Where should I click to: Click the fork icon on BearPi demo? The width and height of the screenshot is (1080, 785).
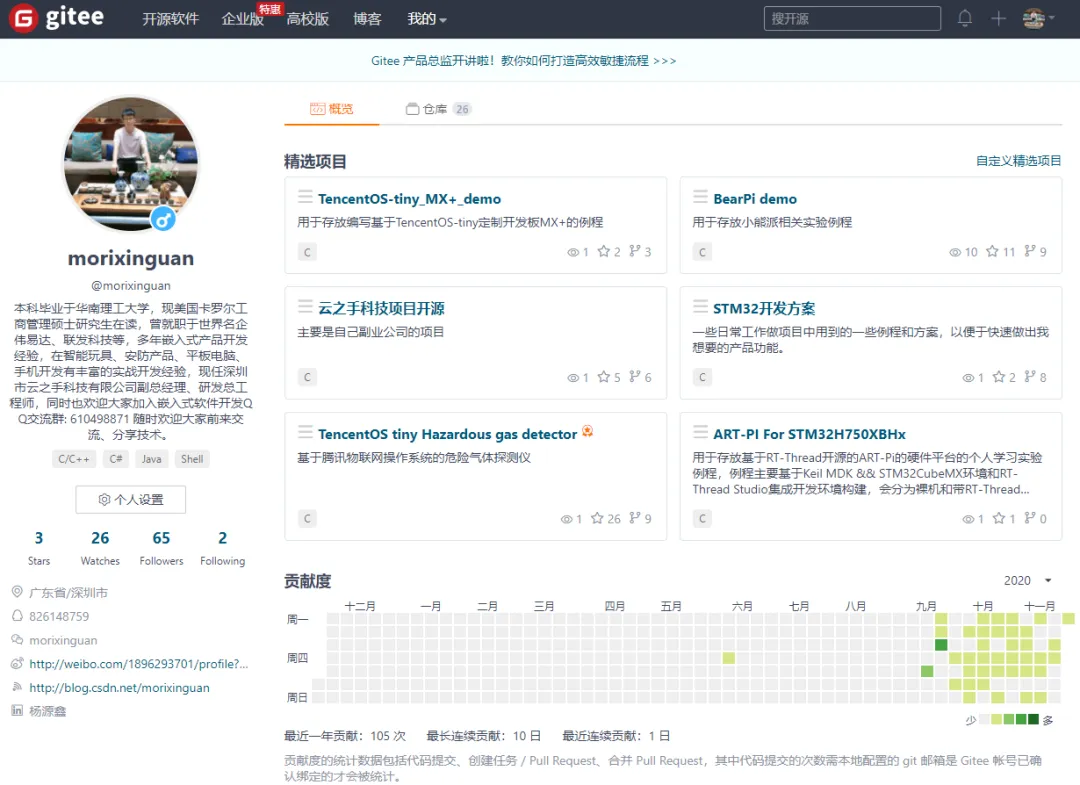point(1030,251)
